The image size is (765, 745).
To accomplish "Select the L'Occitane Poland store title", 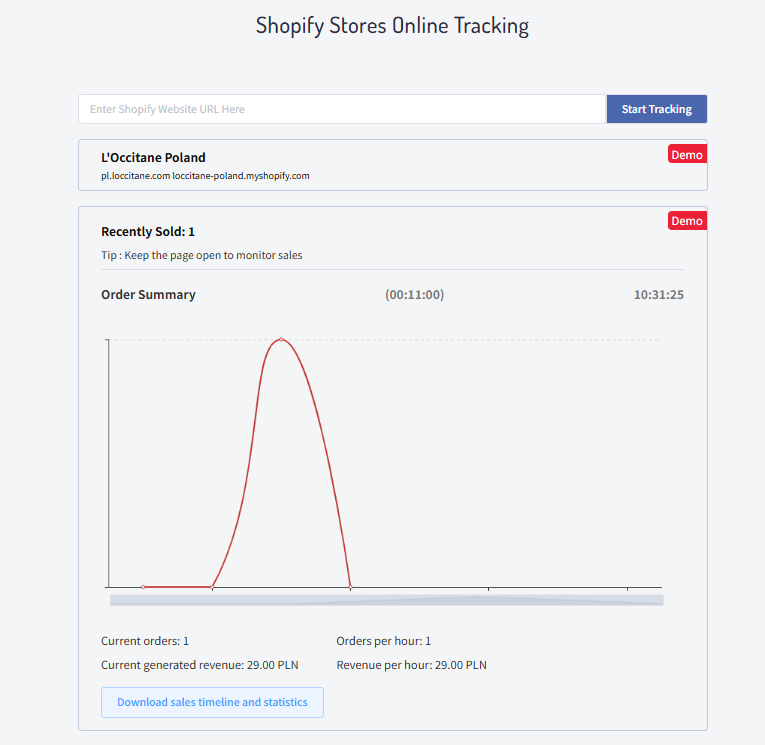I will click(x=153, y=158).
